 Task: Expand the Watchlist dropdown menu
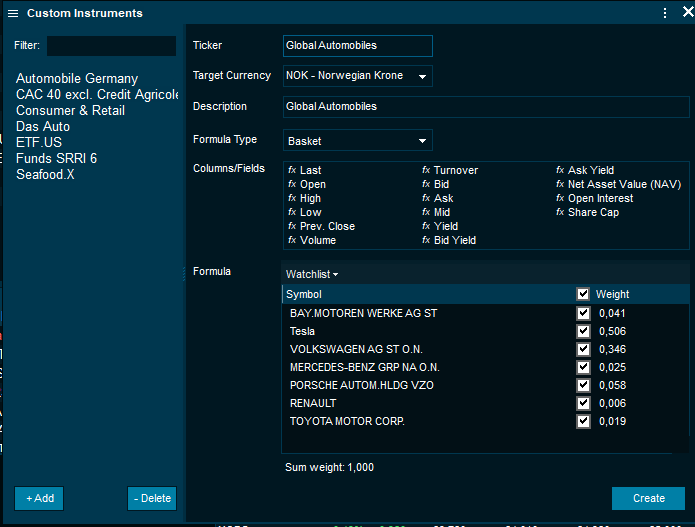click(312, 274)
